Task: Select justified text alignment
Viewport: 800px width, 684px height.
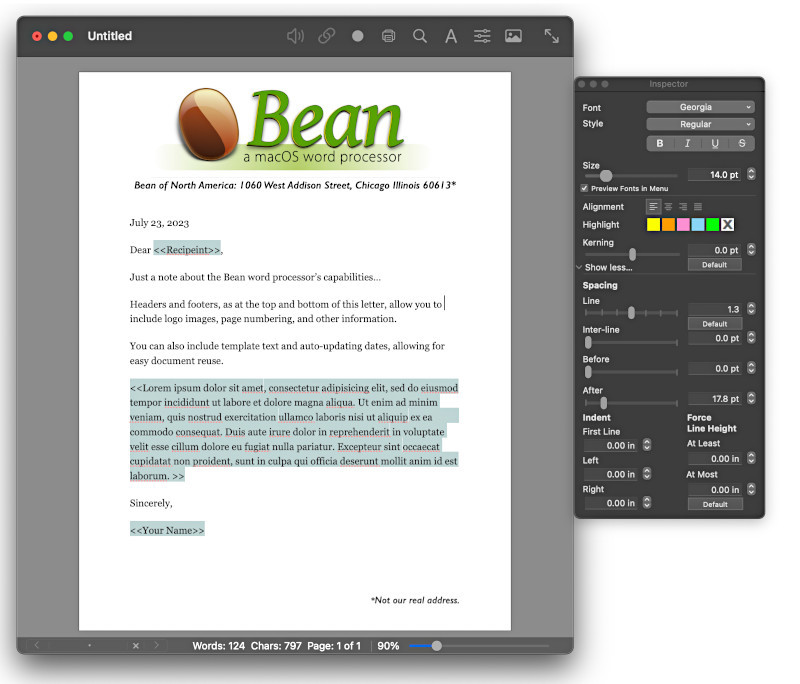Action: click(x=698, y=207)
